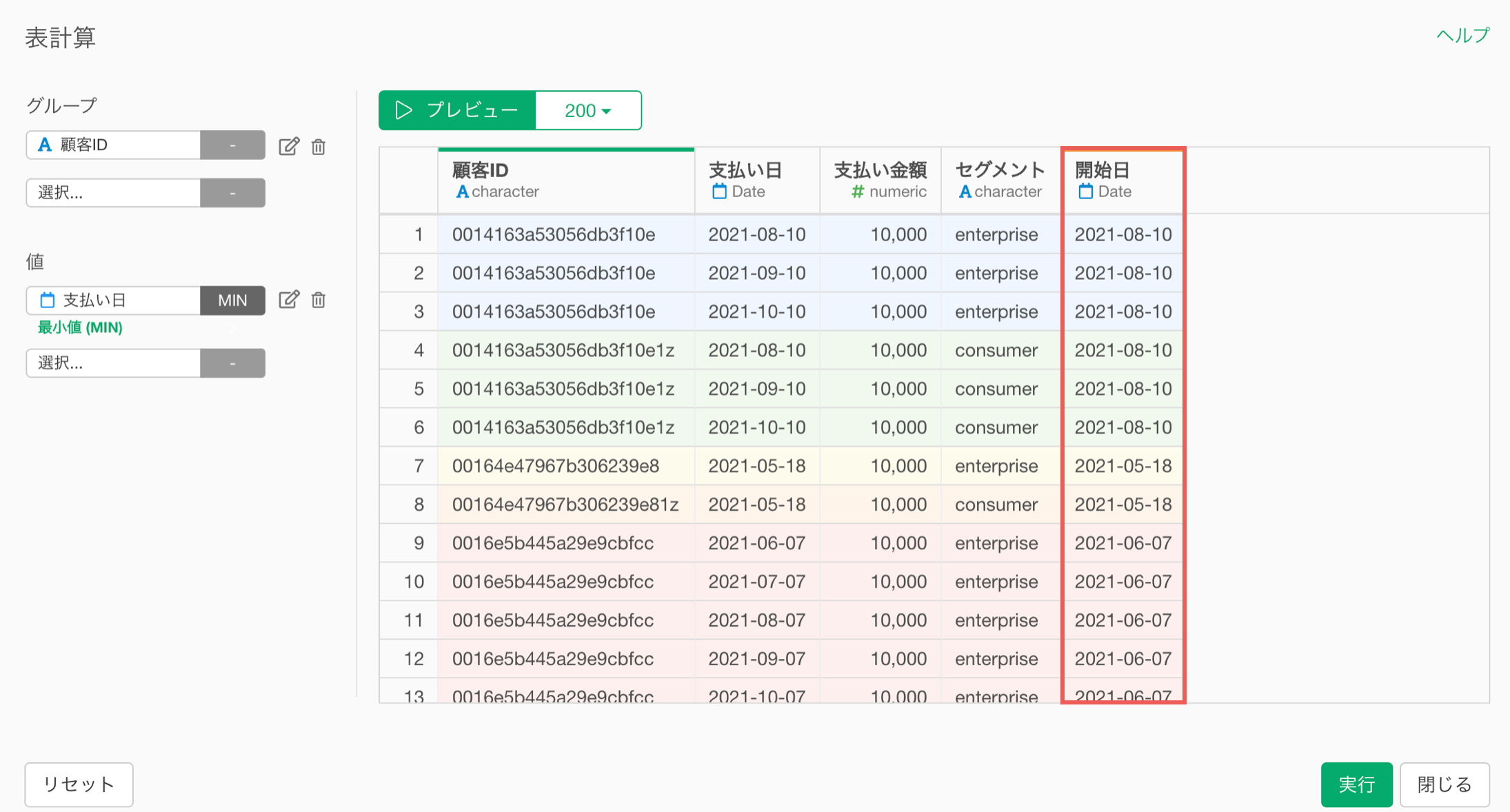Click the 閉じる close button

(1444, 784)
